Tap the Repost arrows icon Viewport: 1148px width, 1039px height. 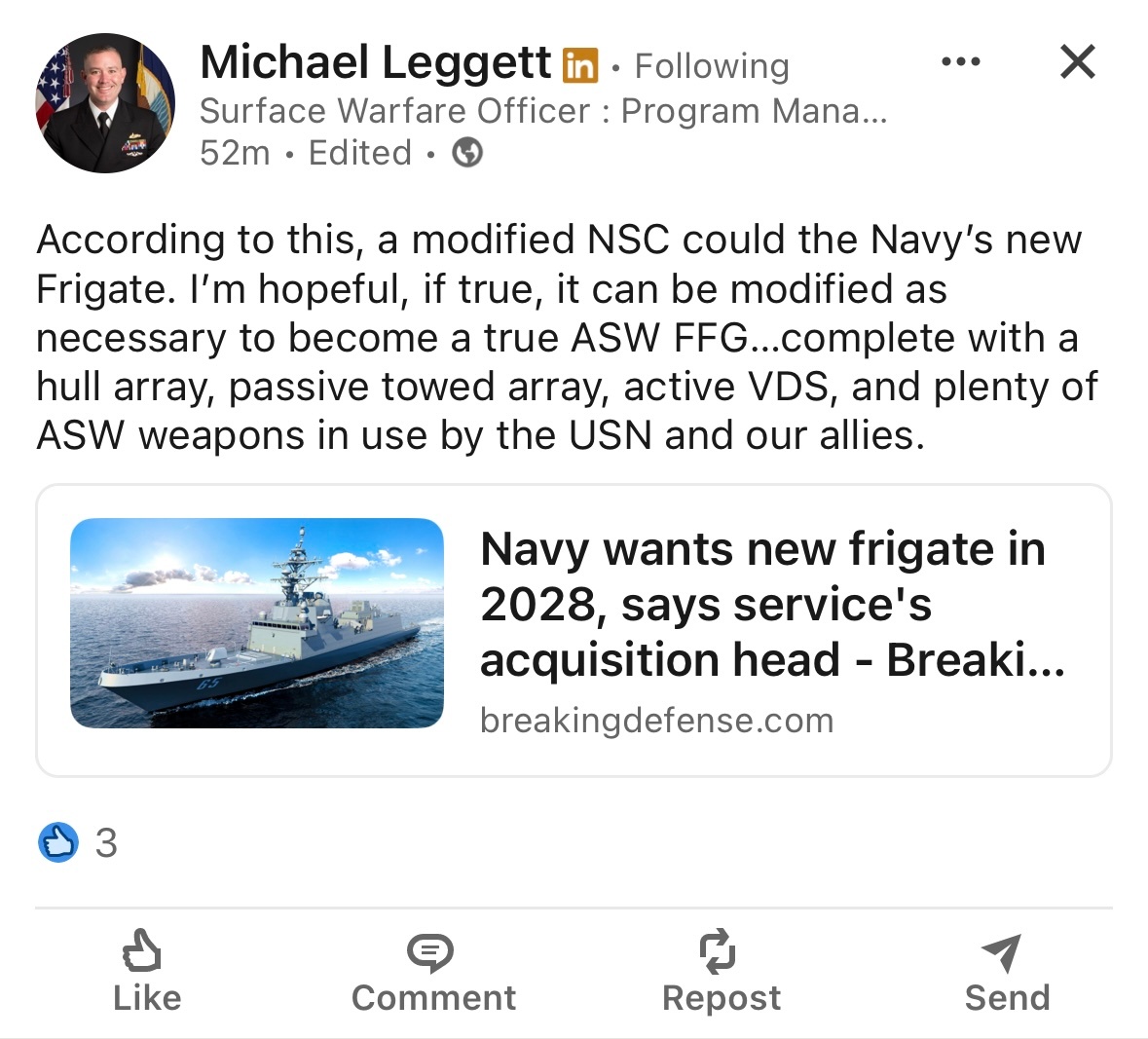tap(719, 950)
